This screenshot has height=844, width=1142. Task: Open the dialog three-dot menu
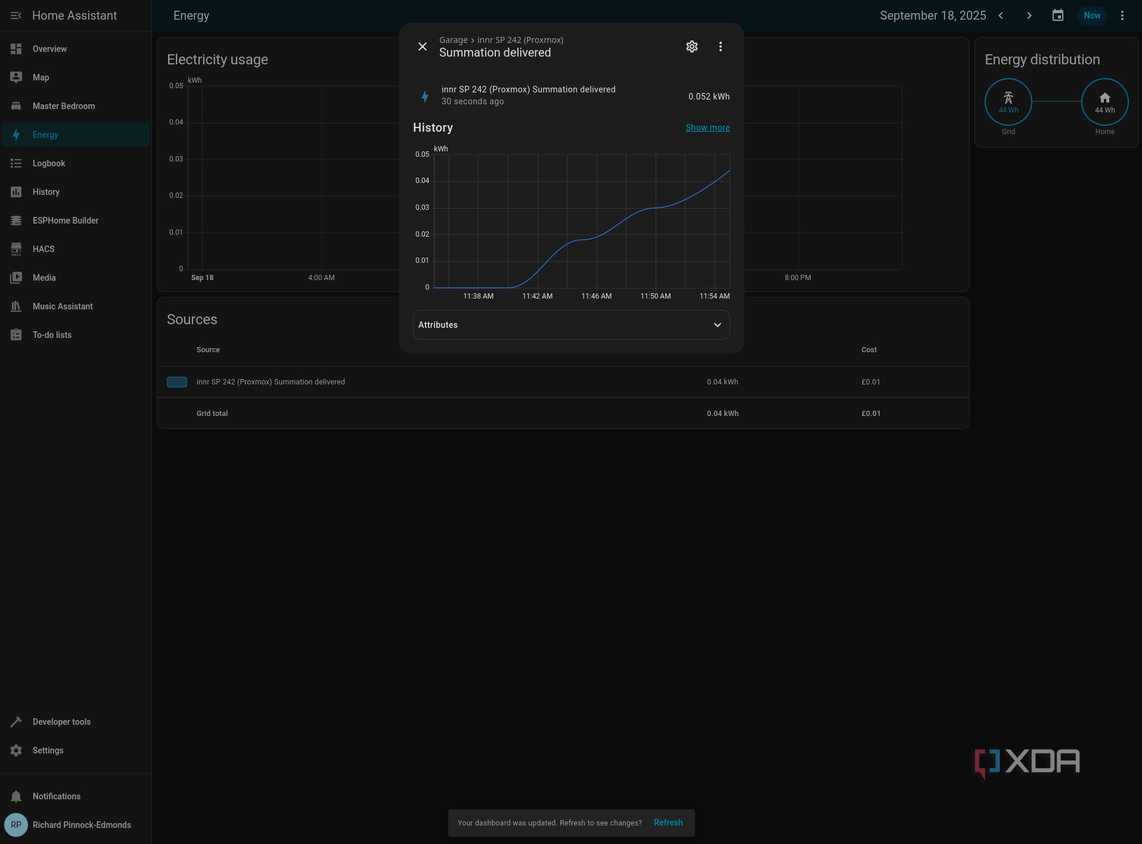point(720,47)
